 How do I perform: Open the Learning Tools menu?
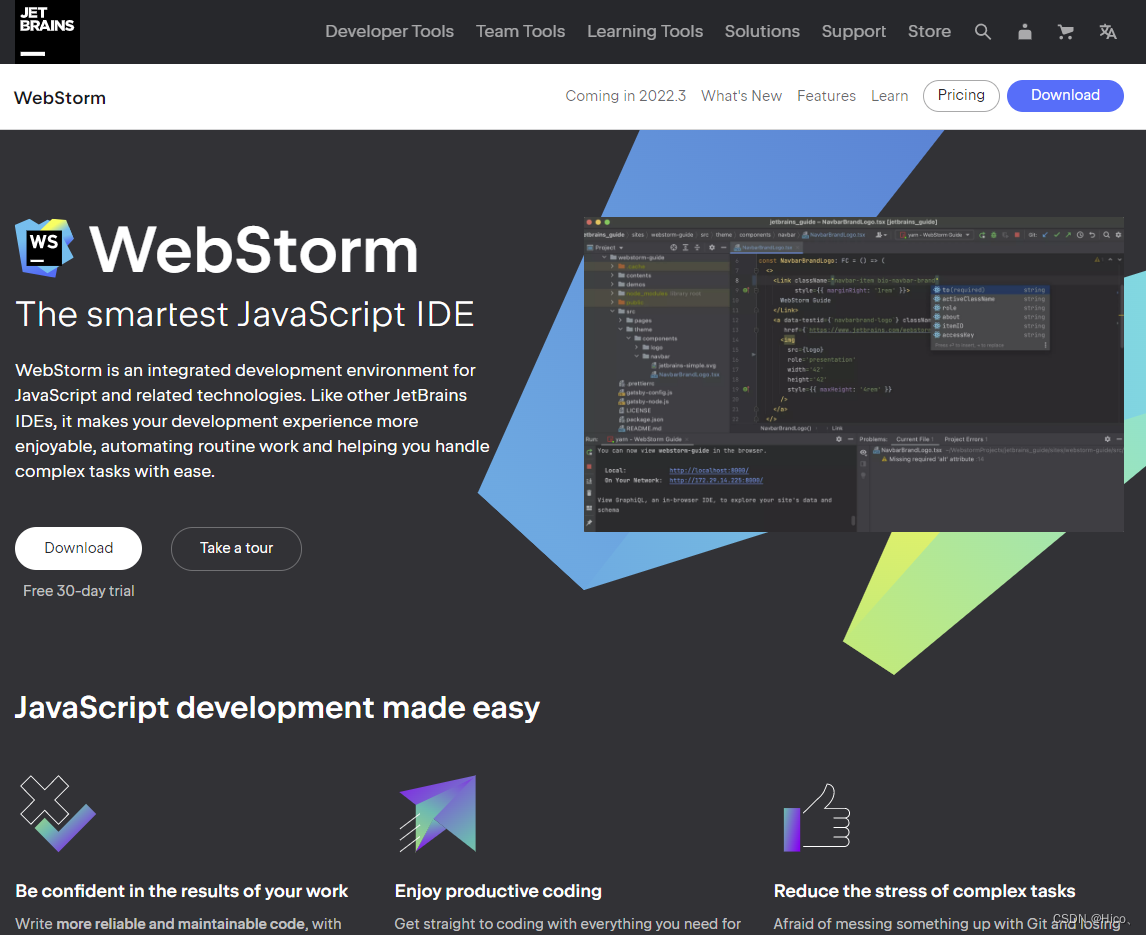point(645,31)
